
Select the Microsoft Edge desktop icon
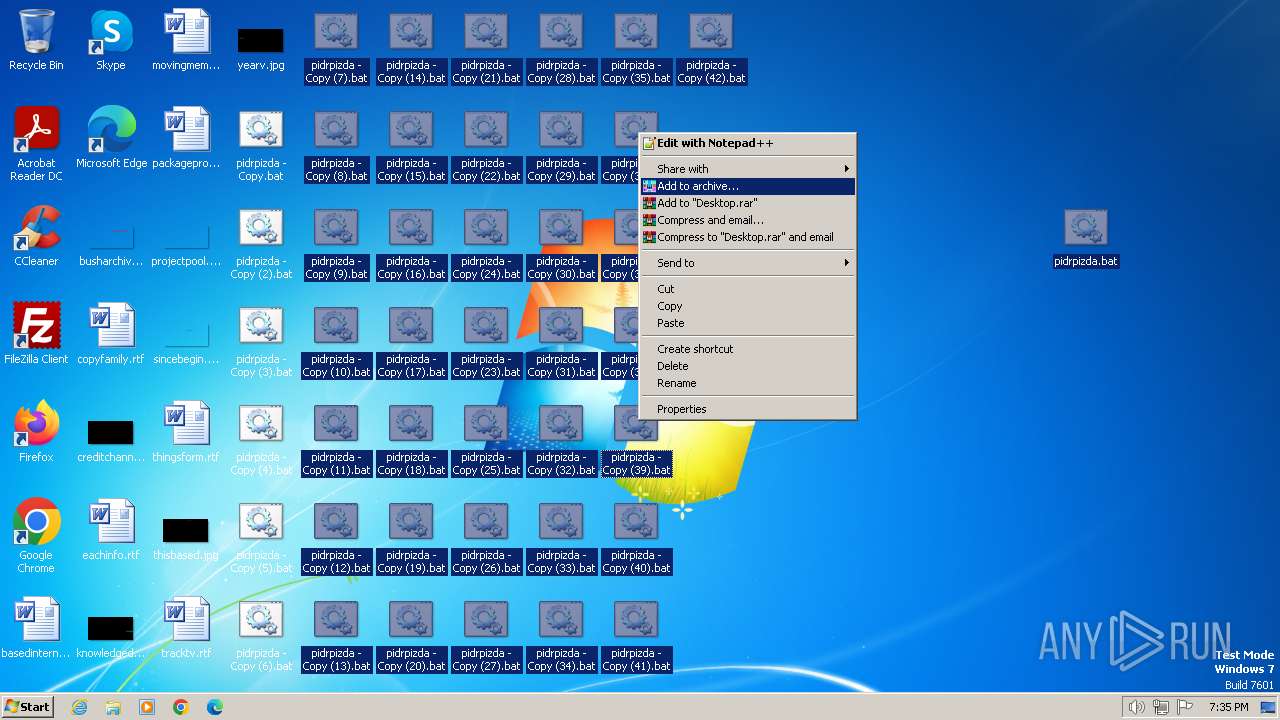[111, 138]
